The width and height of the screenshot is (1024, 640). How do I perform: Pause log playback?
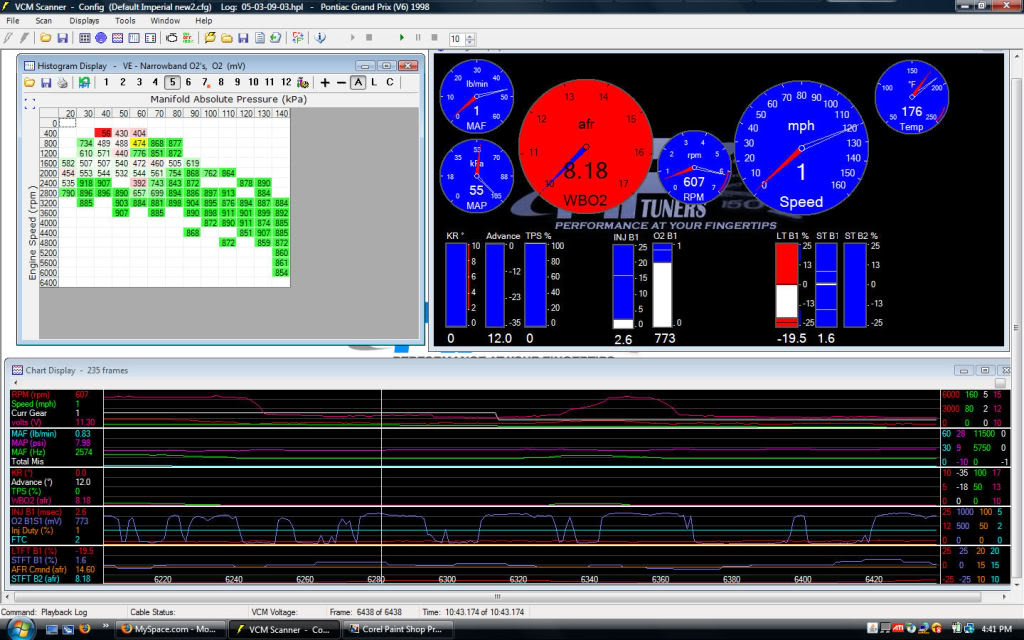tap(418, 38)
